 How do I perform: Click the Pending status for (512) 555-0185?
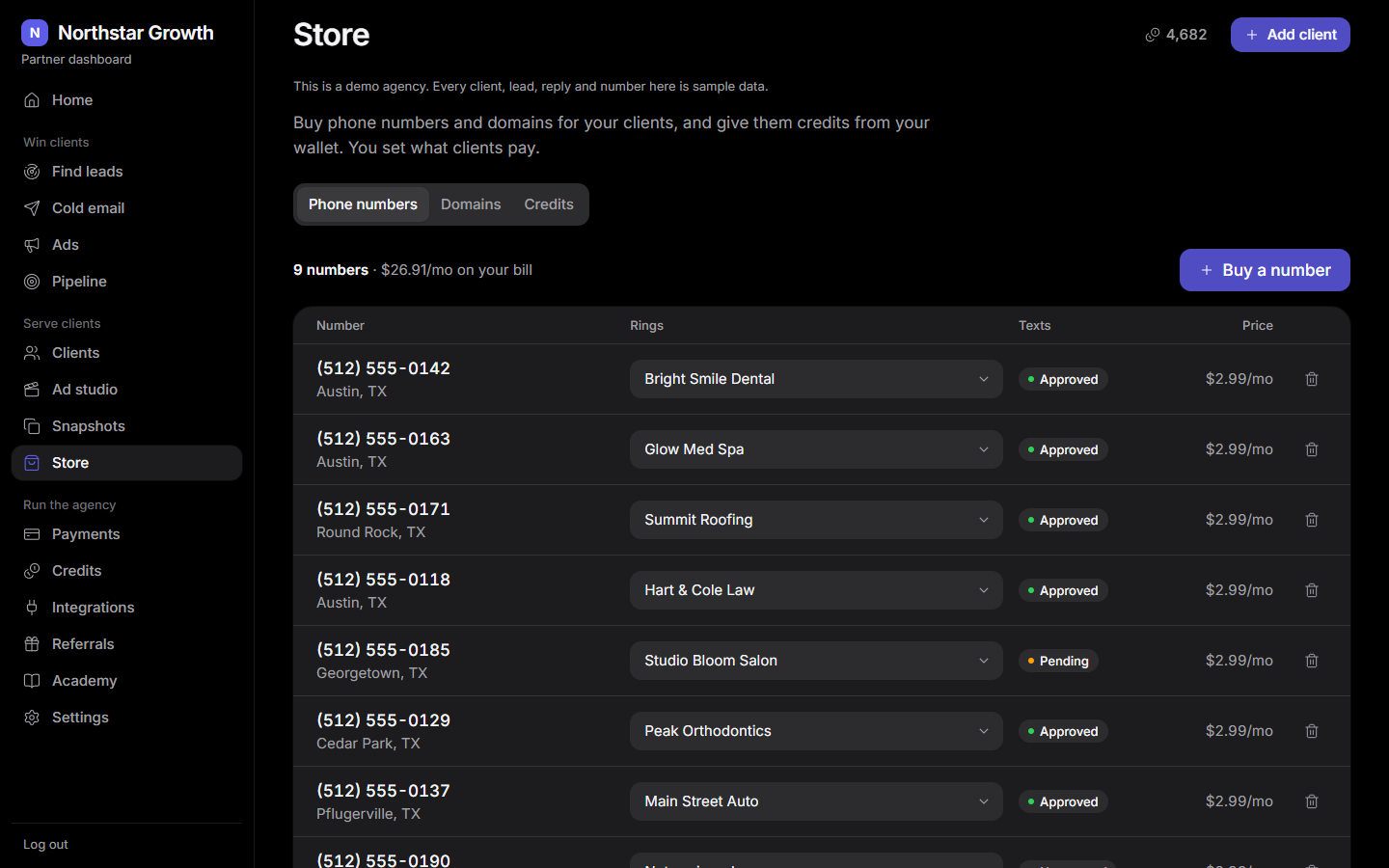point(1058,661)
